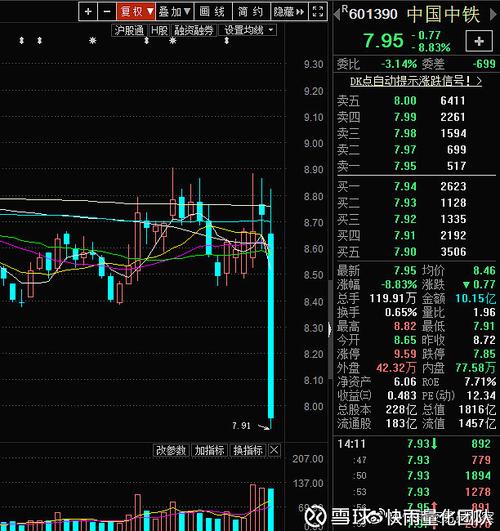Click the latest large cyan candlestick

271,326
